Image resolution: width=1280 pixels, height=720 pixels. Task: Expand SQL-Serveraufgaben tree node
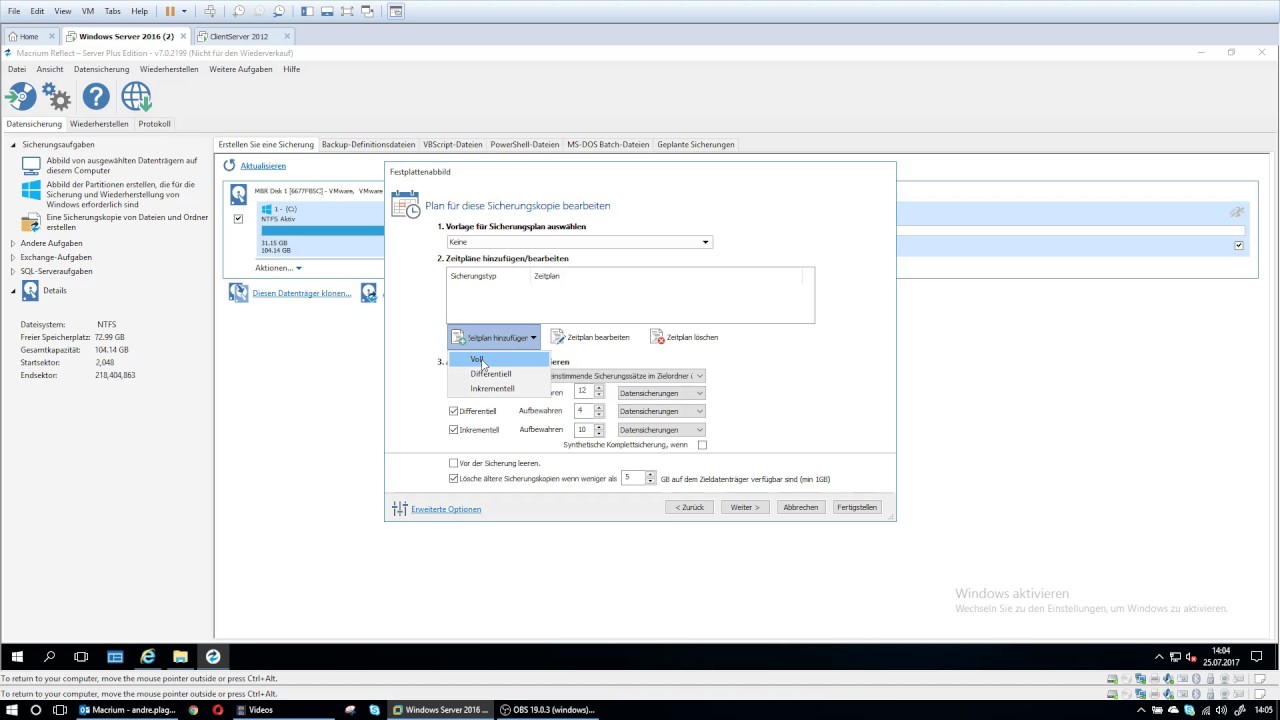coord(13,271)
